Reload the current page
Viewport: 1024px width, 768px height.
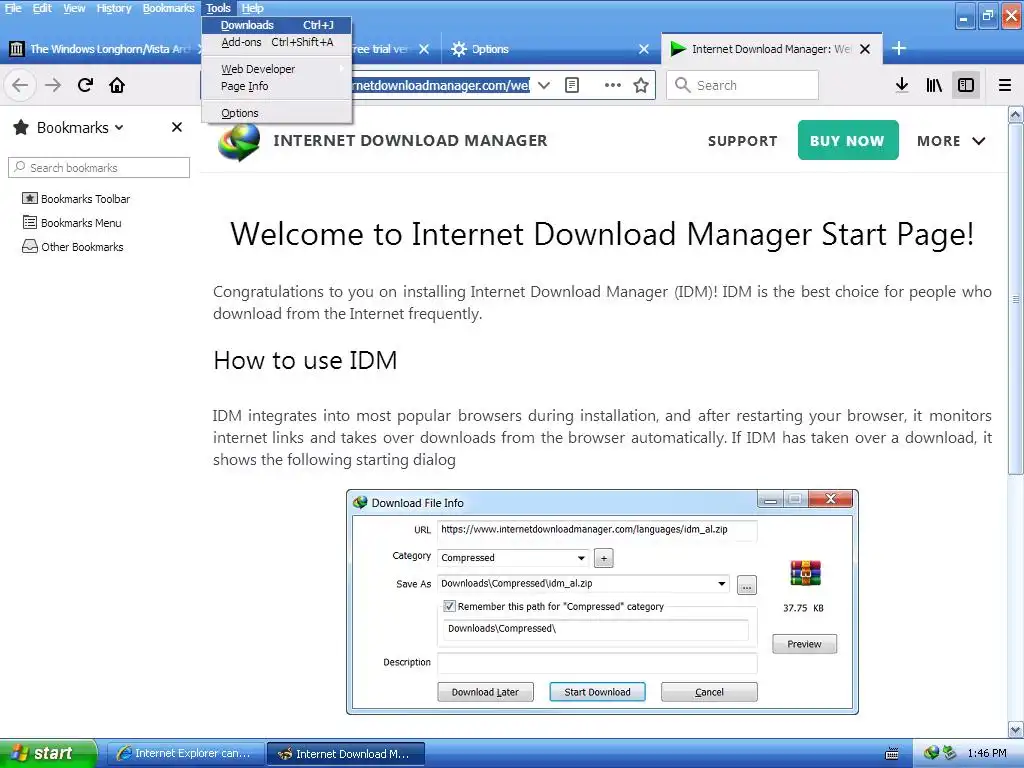point(85,85)
